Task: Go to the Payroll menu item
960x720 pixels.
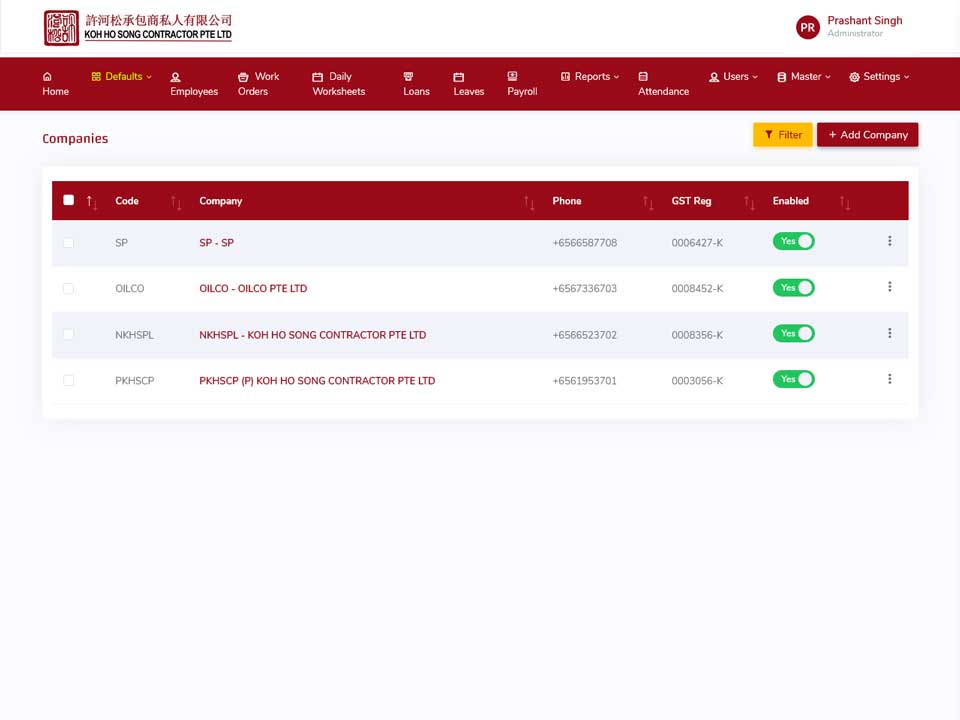Action: point(522,84)
